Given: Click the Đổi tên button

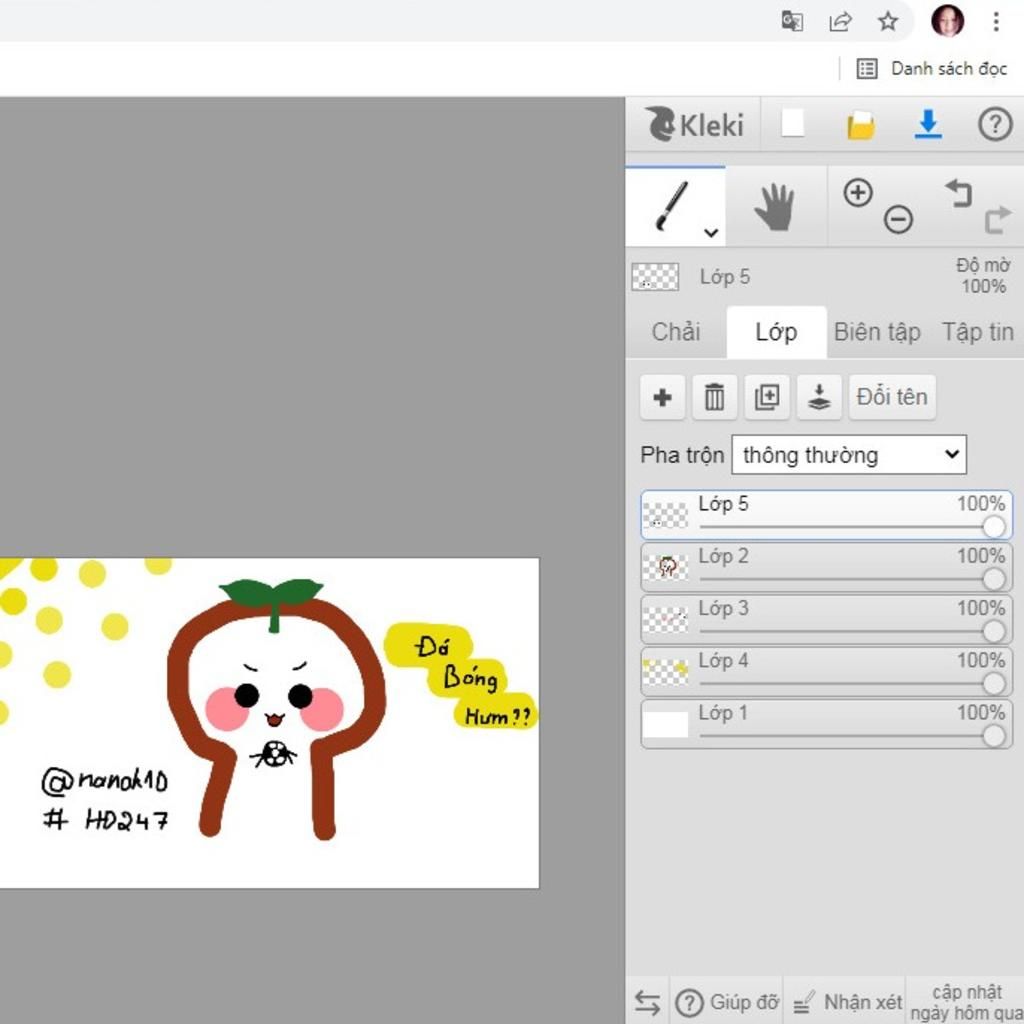Looking at the screenshot, I should pyautogui.click(x=892, y=397).
